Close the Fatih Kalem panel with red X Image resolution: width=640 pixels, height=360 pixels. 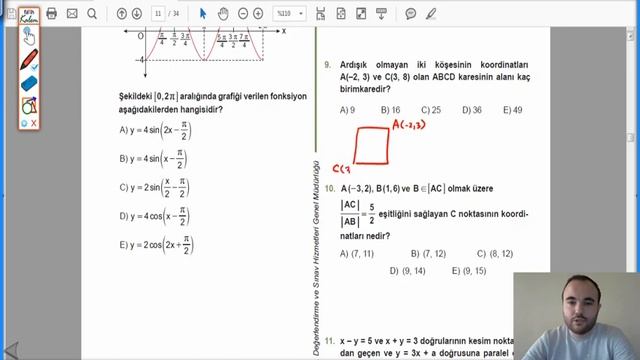[x=33, y=123]
